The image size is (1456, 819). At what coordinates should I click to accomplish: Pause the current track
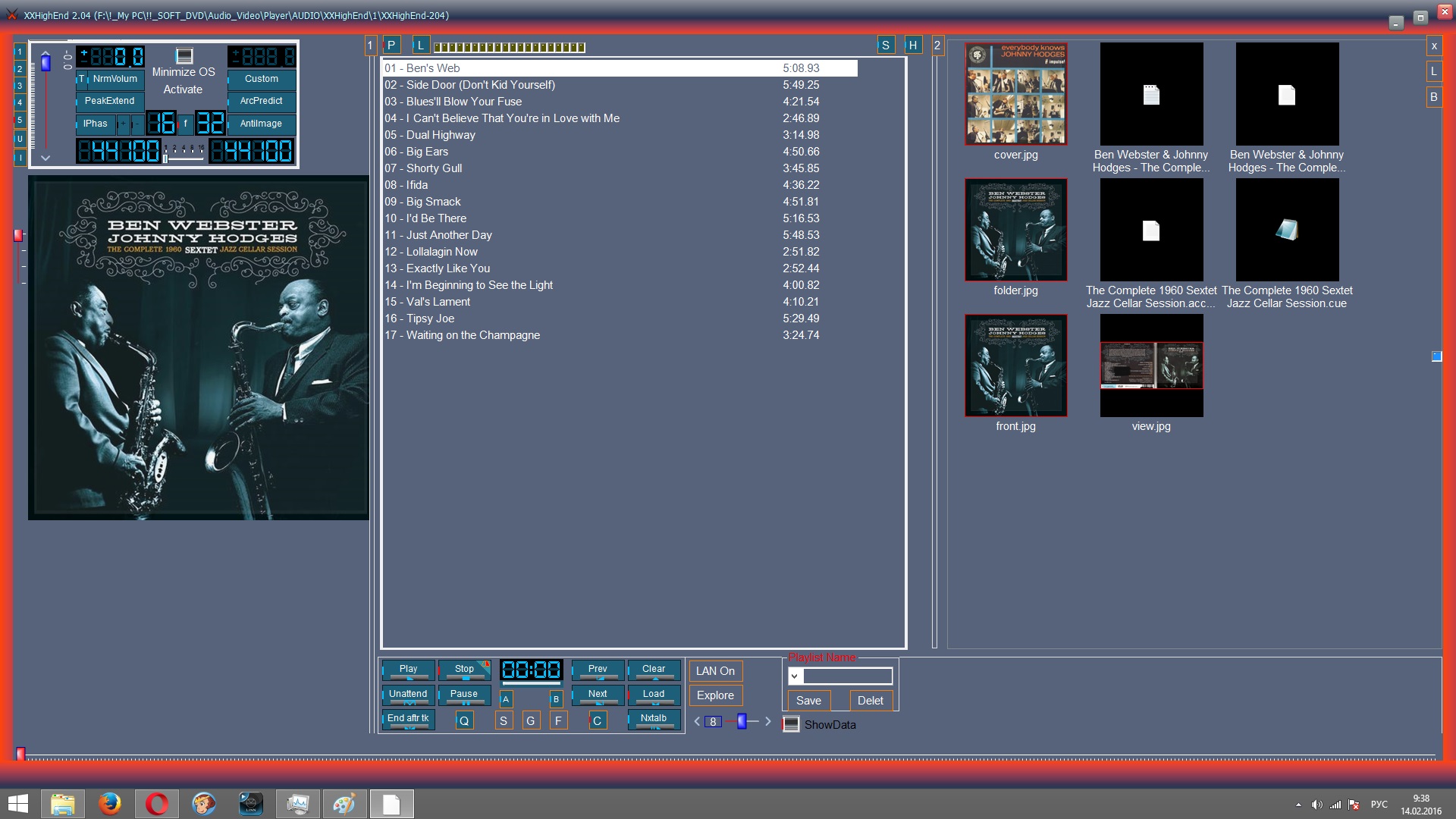click(464, 694)
